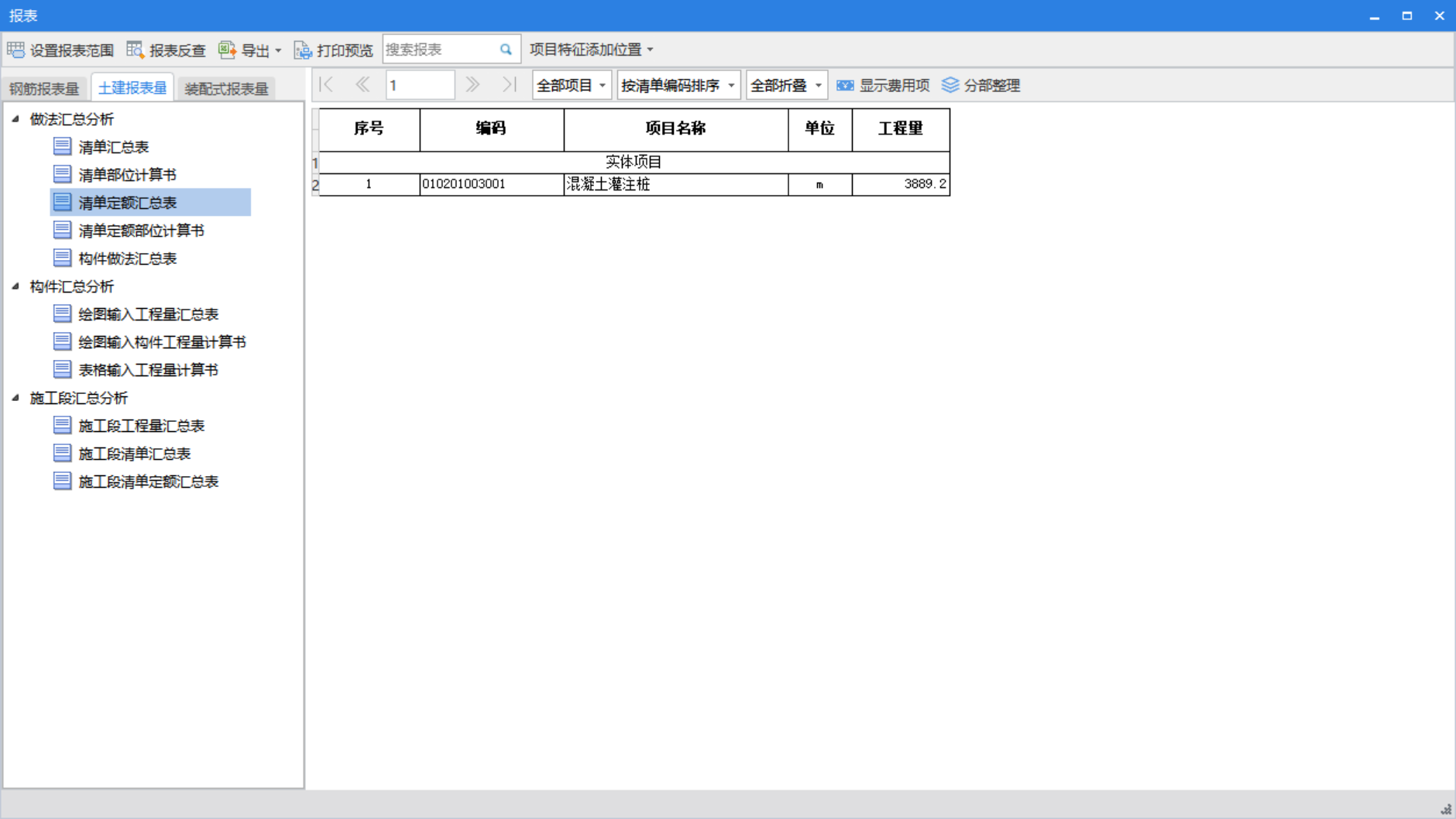Viewport: 1456px width, 819px height.
Task: Click the report icon beside 清单汇总表
Action: pos(63,146)
